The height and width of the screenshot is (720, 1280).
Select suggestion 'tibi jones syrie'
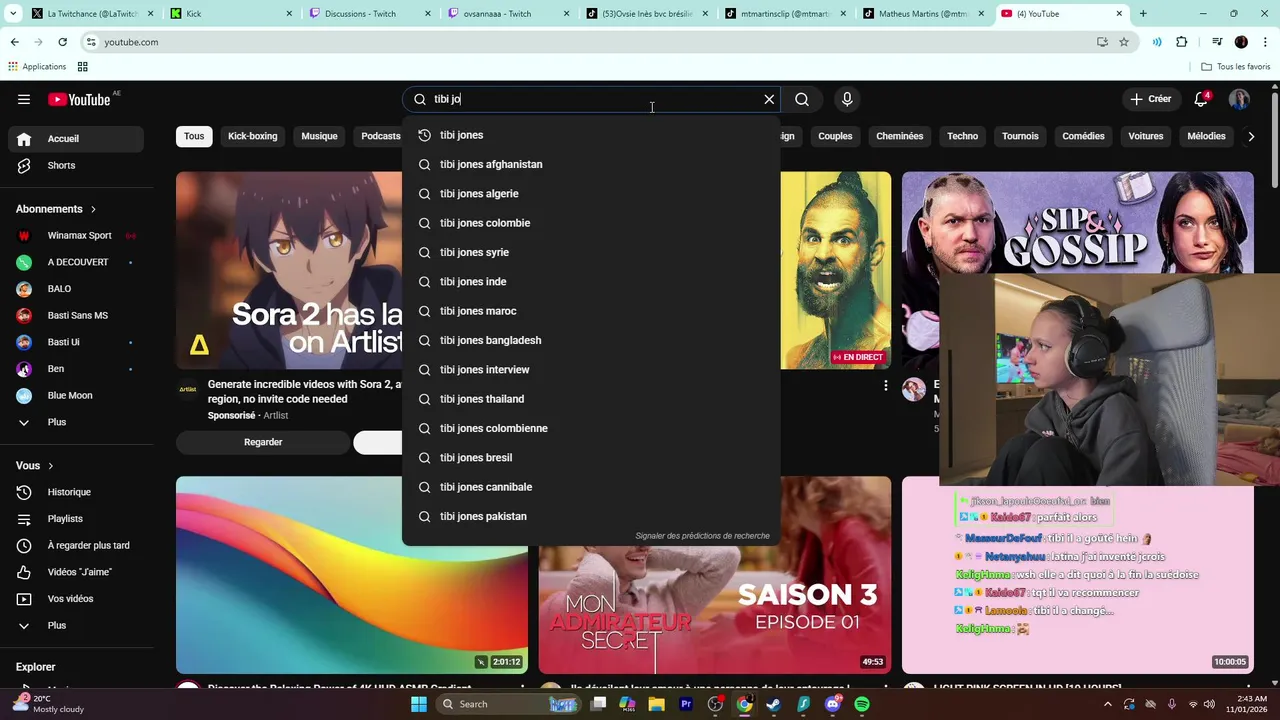pyautogui.click(x=591, y=252)
